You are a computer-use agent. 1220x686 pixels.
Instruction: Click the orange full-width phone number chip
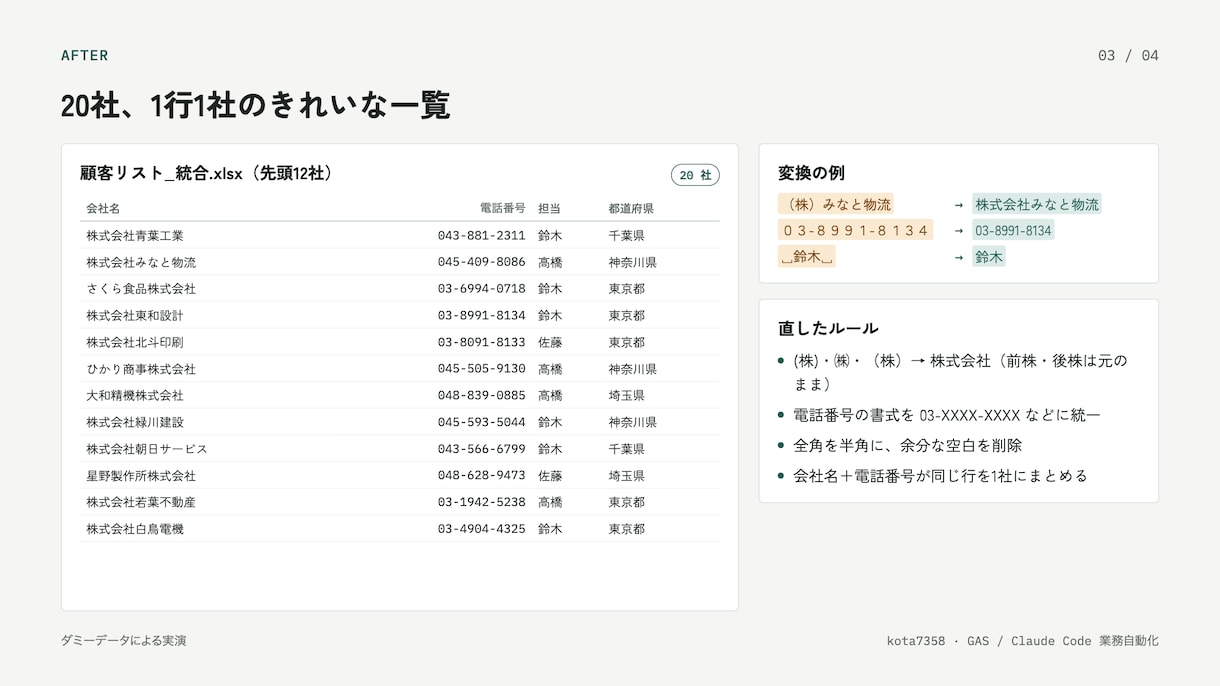click(x=855, y=230)
